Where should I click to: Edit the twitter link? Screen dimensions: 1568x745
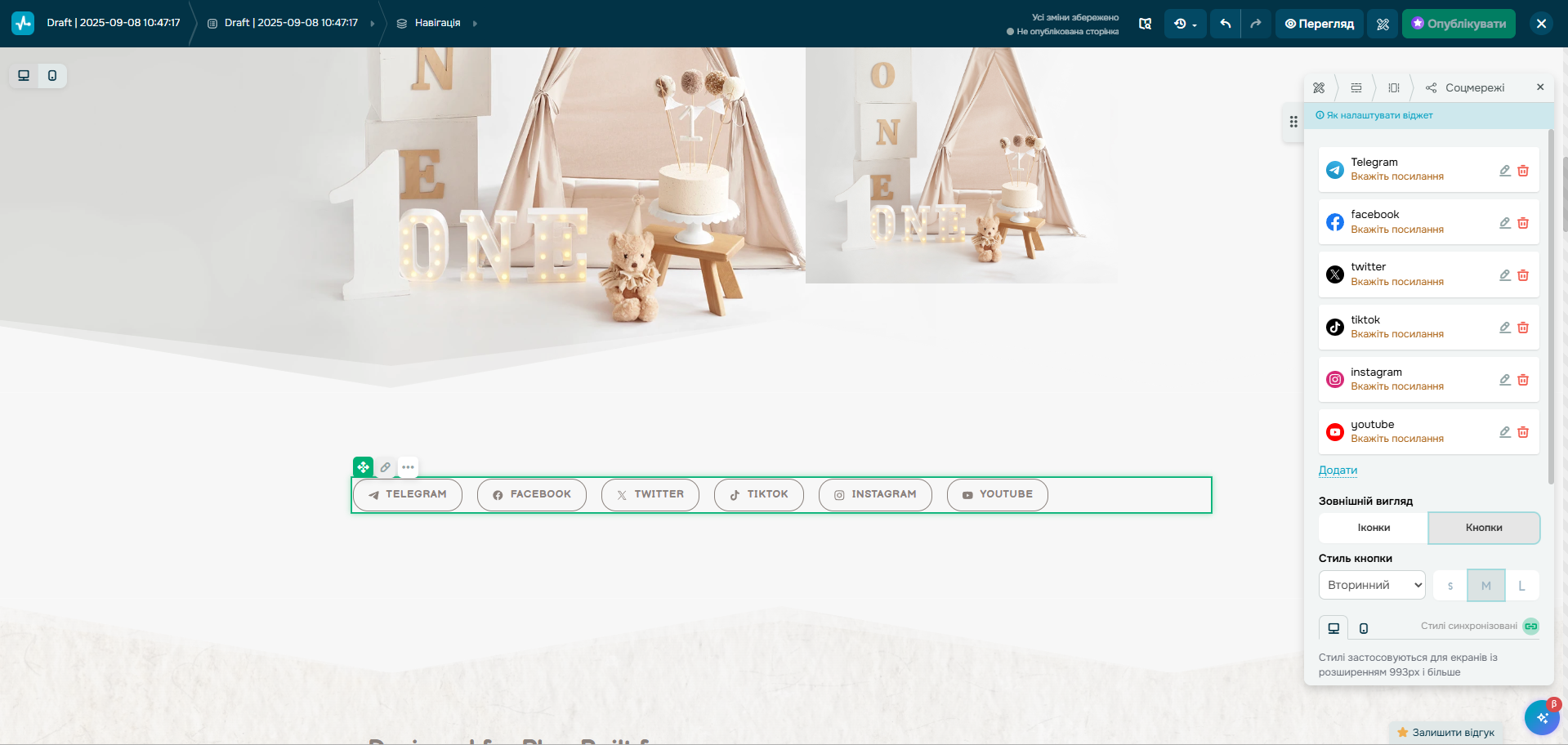(1505, 275)
